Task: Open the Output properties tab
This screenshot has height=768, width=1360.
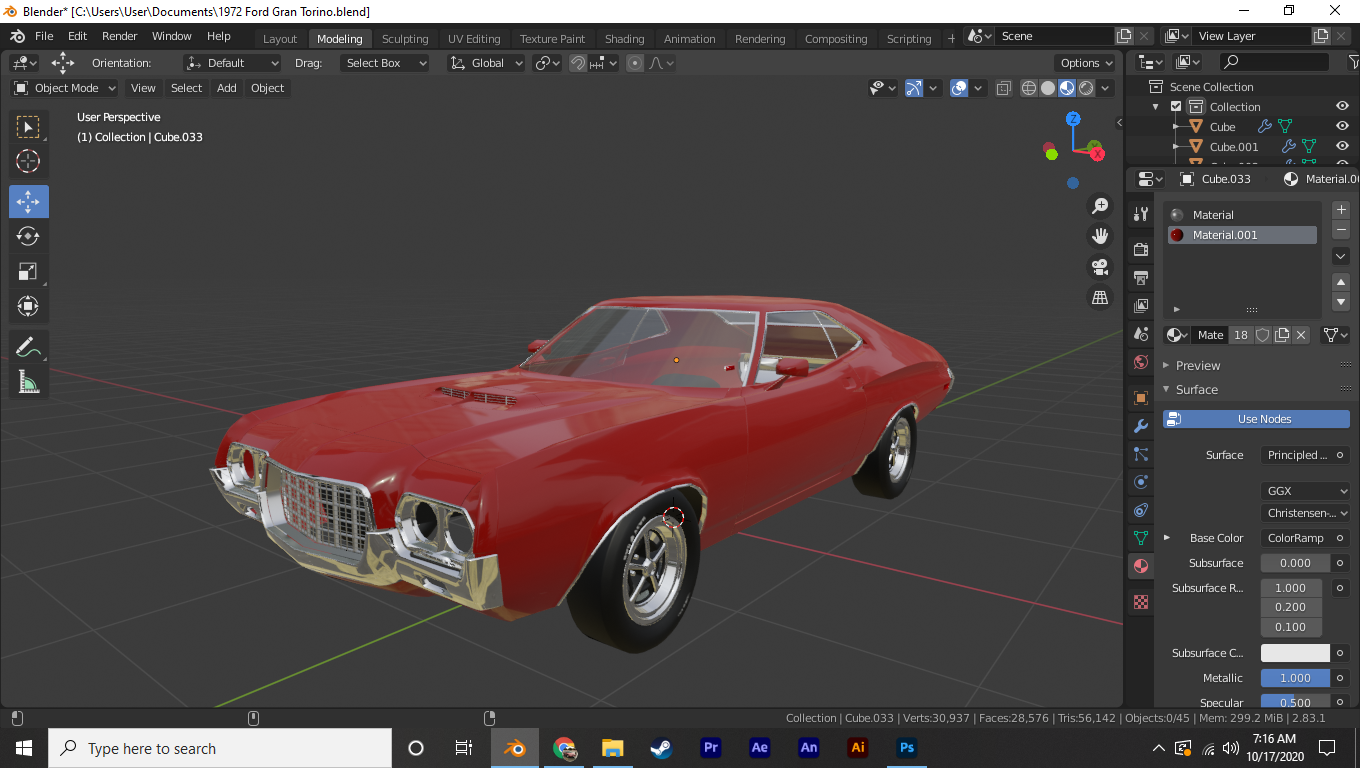Action: (1141, 277)
